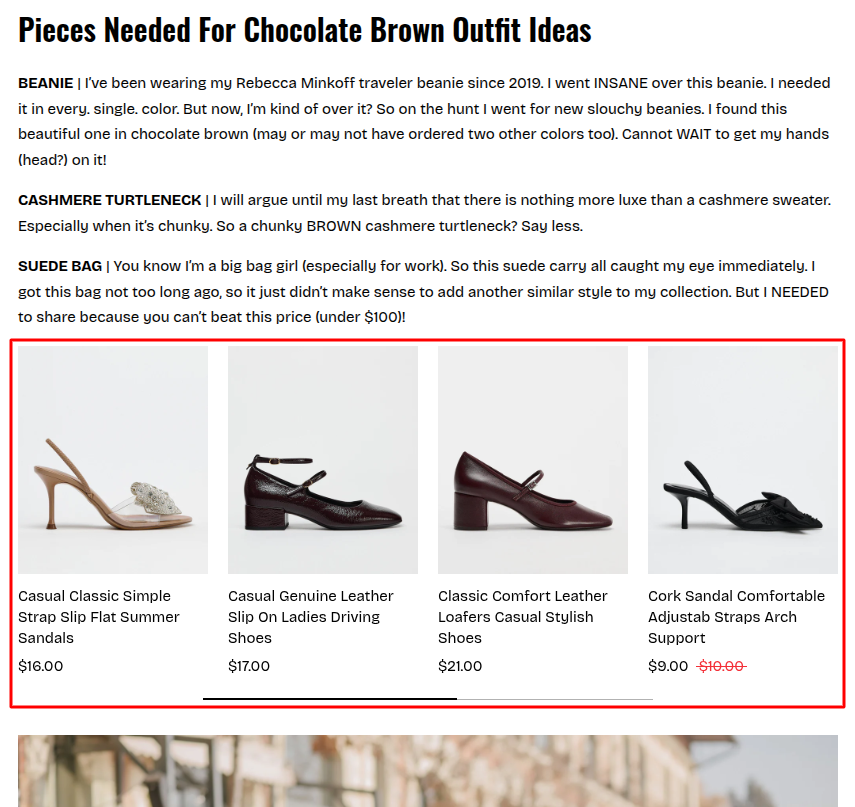Image resolution: width=855 pixels, height=807 pixels.
Task: Click 'Casual Genuine Leather Slip On' product title
Action: coord(310,616)
